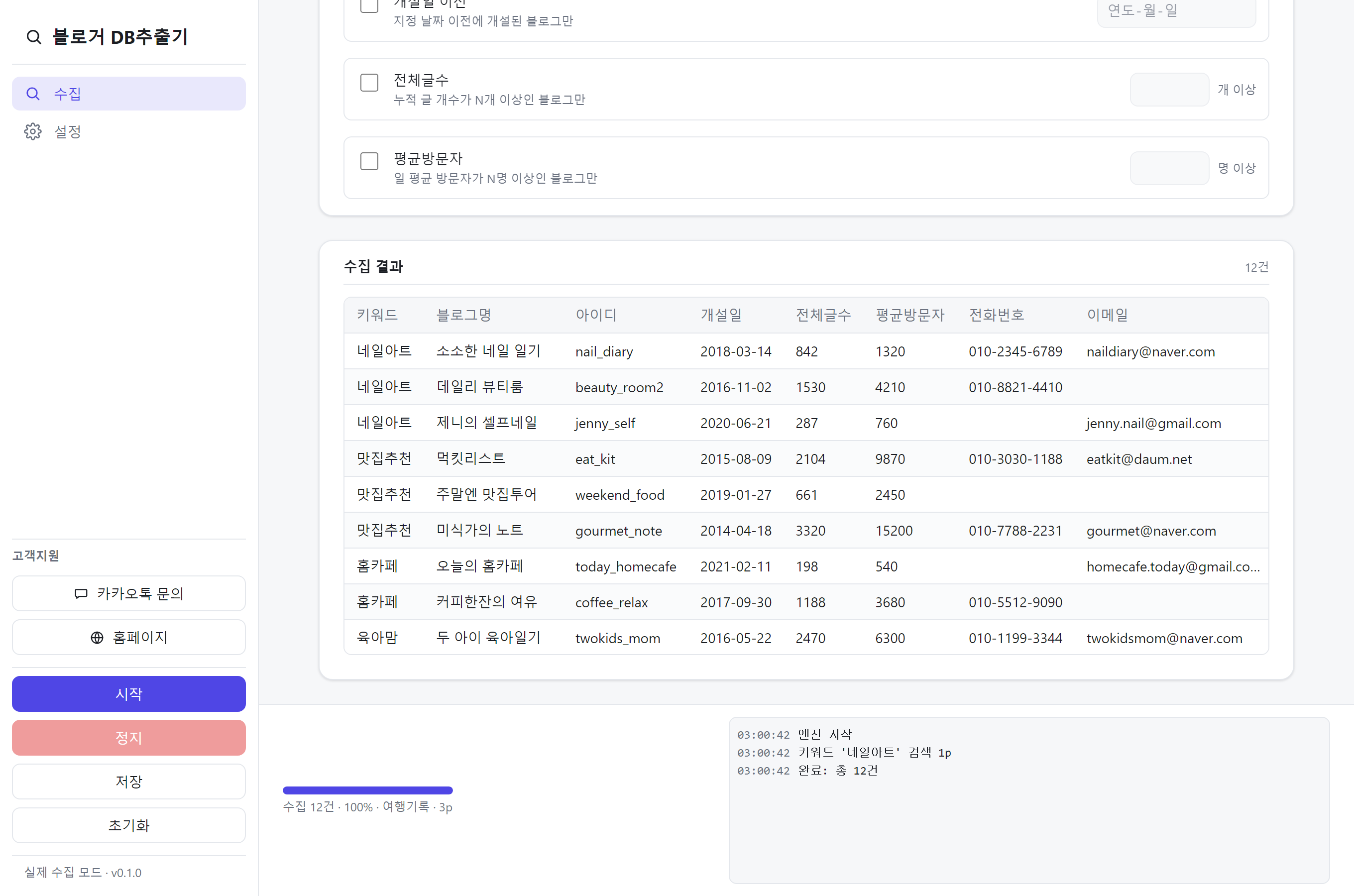1354x896 pixels.
Task: Select the 먹킷리스트 blog name
Action: pyautogui.click(x=471, y=458)
